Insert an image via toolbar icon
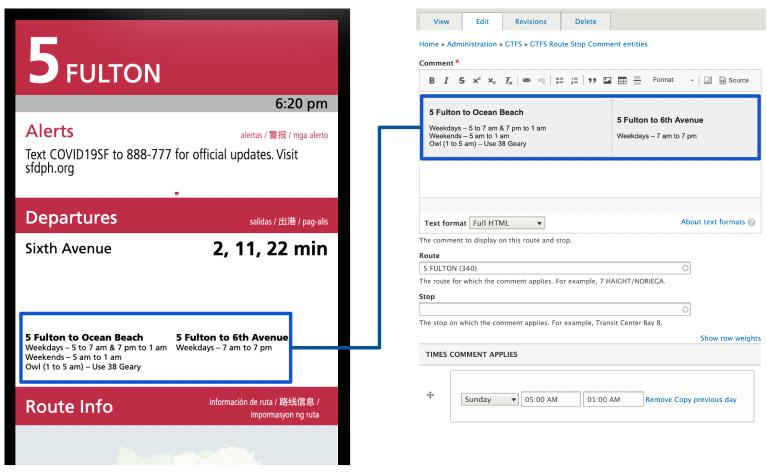This screenshot has width=767, height=472. point(607,79)
